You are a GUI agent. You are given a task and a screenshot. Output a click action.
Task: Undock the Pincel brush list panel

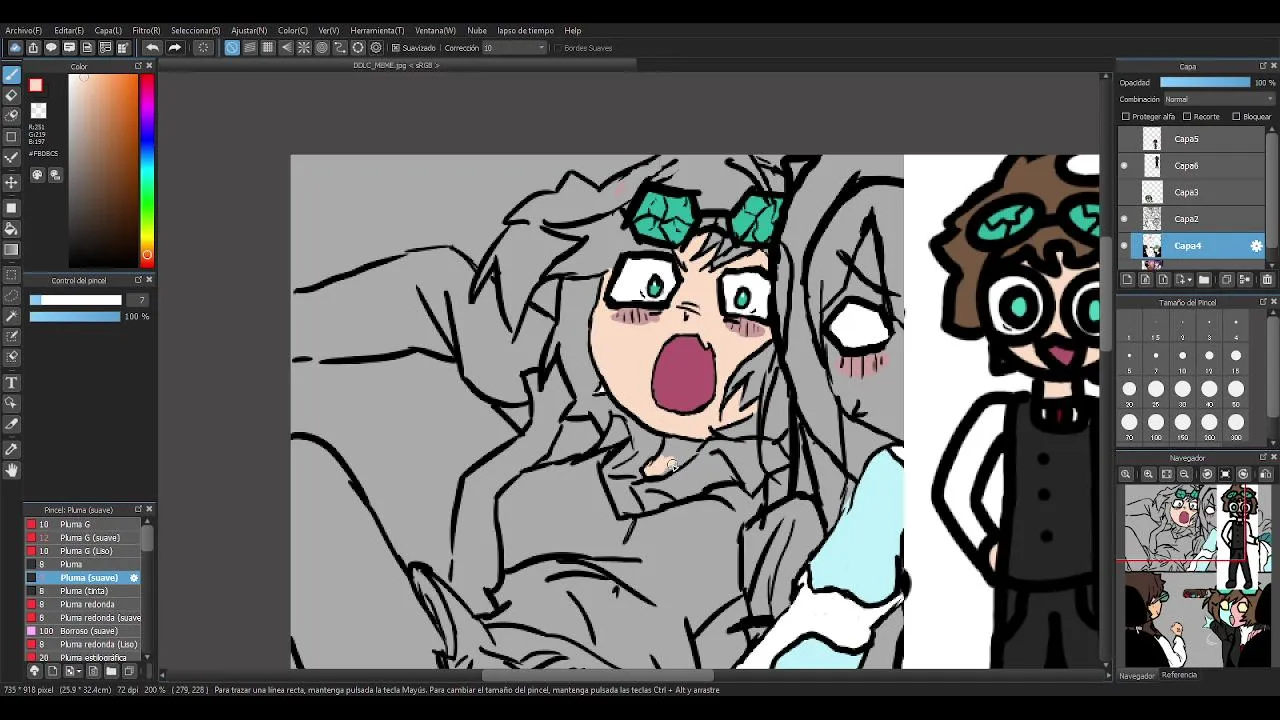click(x=138, y=509)
